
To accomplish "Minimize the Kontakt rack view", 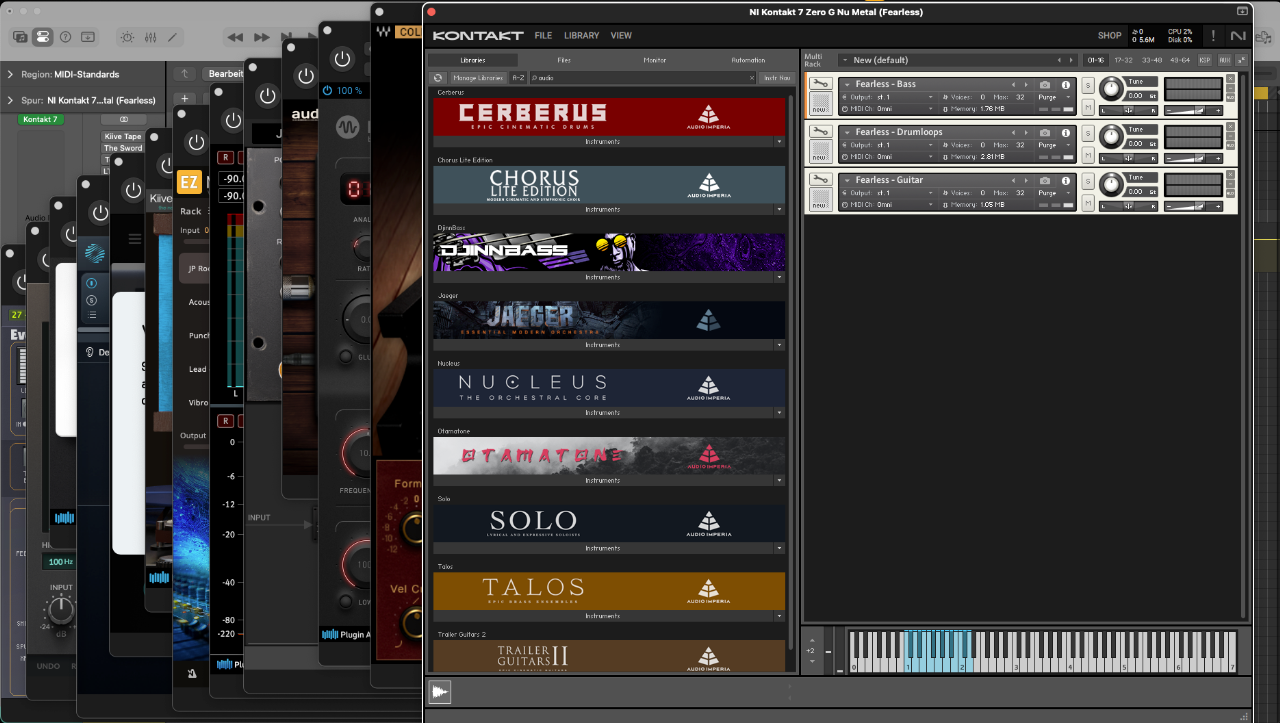I will [x=1241, y=60].
